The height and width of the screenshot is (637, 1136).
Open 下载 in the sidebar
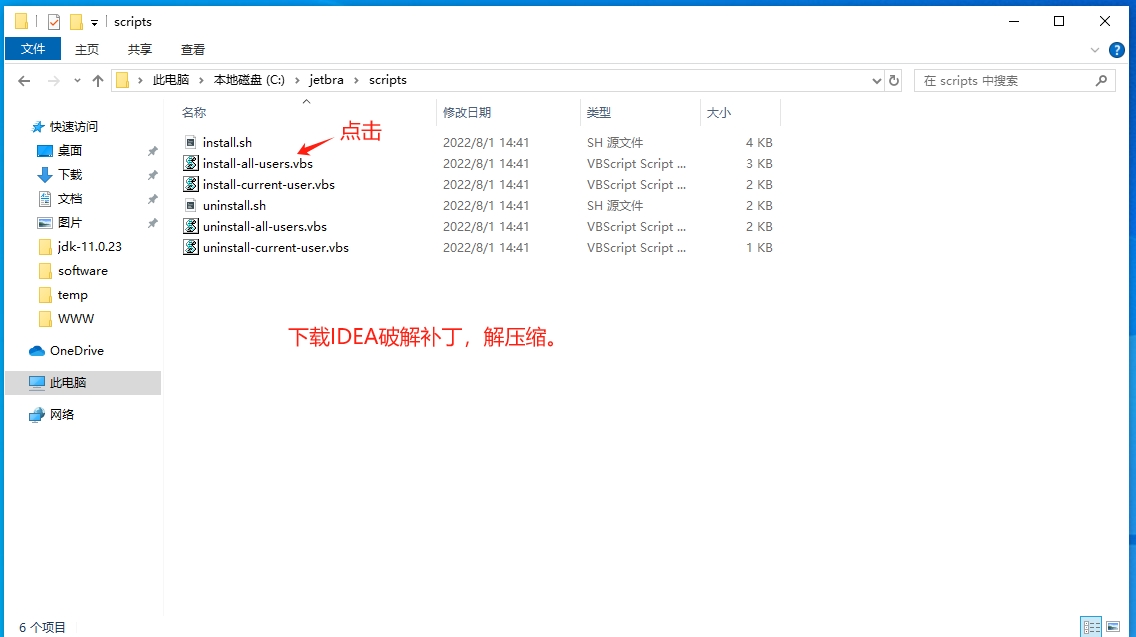70,175
